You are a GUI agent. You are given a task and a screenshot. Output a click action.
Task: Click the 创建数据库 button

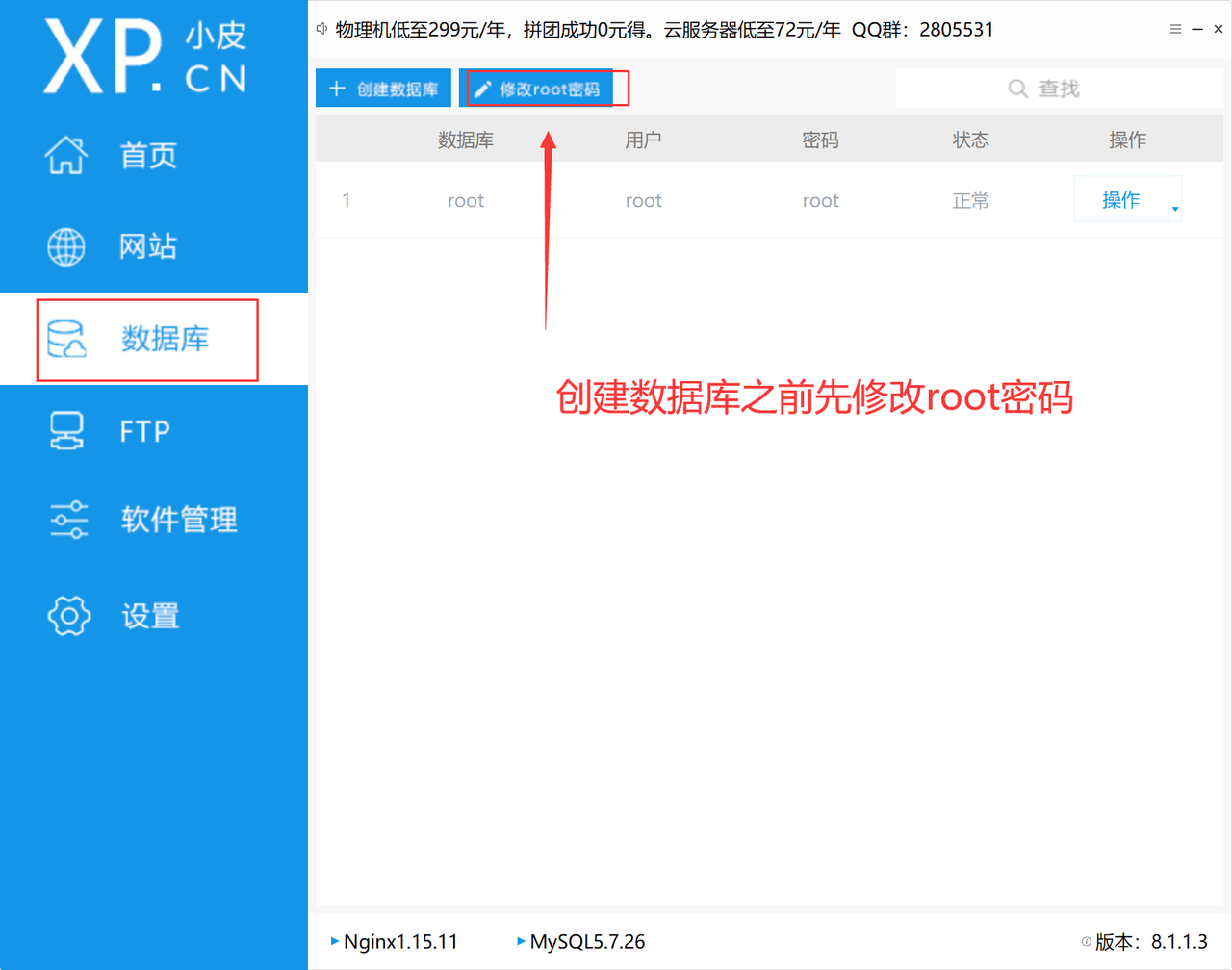383,89
